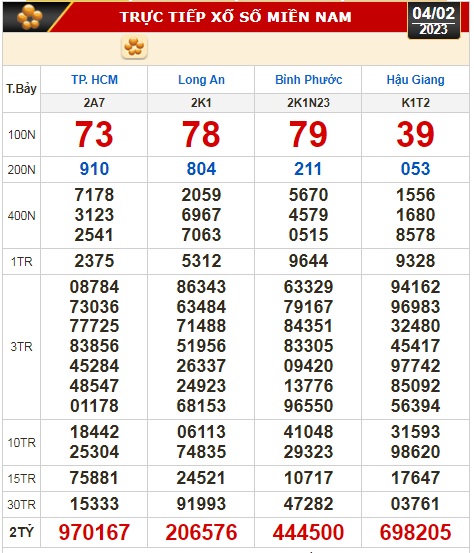The width and height of the screenshot is (474, 553).
Task: Click the 1TR result 9644
Action: tap(309, 261)
